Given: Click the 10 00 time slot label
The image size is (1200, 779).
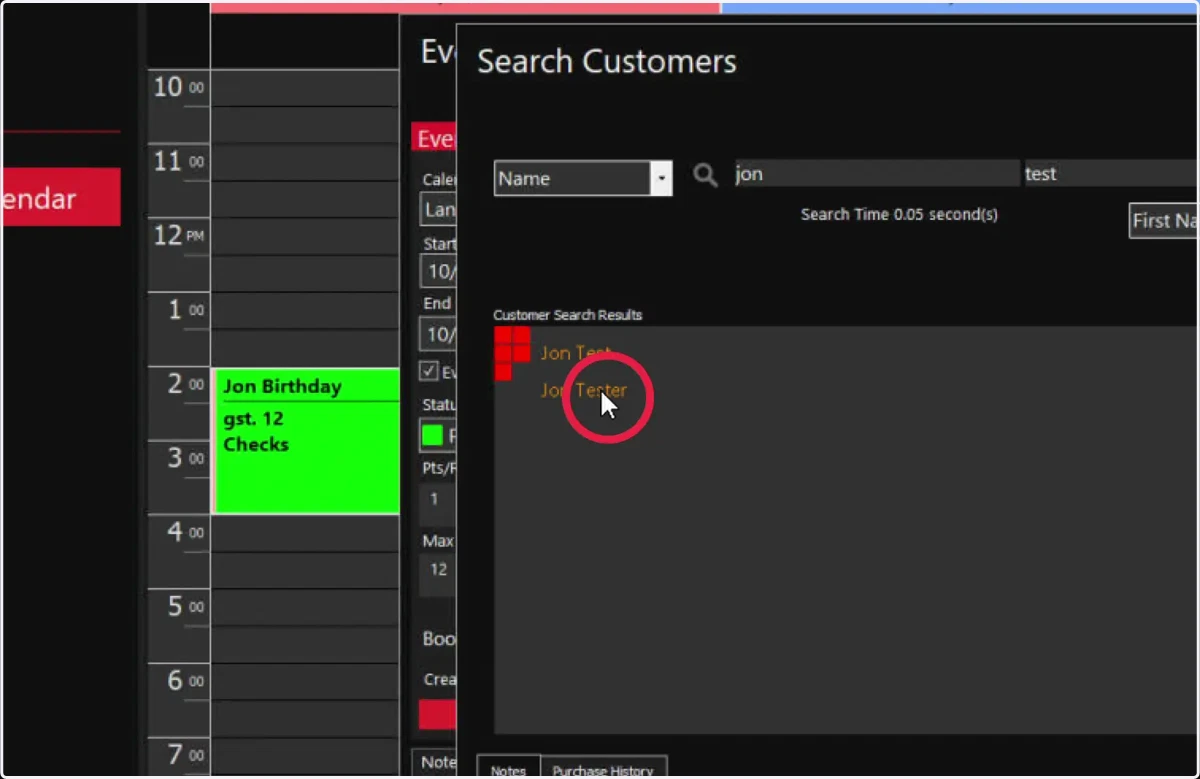Looking at the screenshot, I should (x=178, y=88).
